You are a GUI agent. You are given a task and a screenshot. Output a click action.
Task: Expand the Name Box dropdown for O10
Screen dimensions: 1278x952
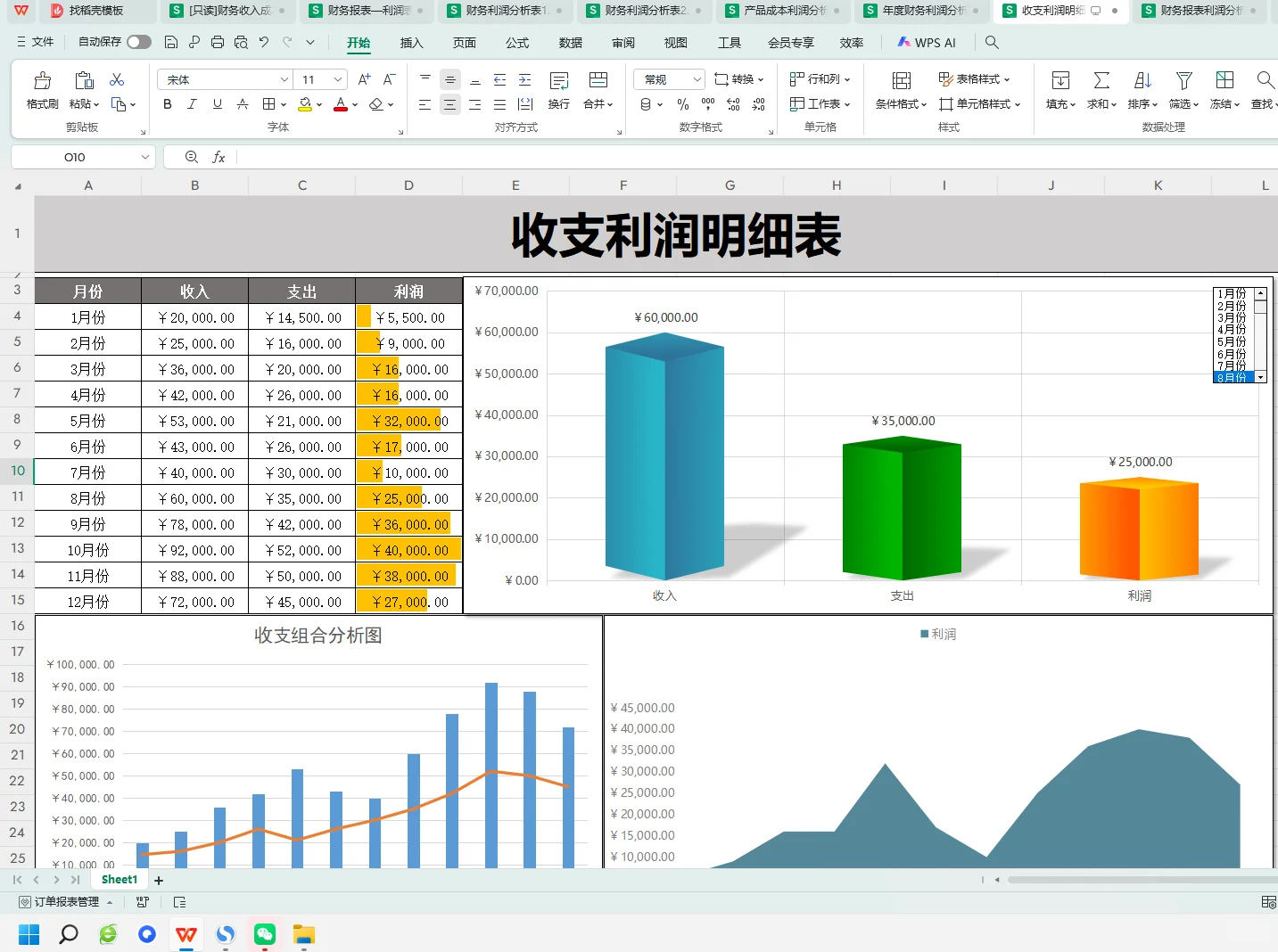(144, 157)
